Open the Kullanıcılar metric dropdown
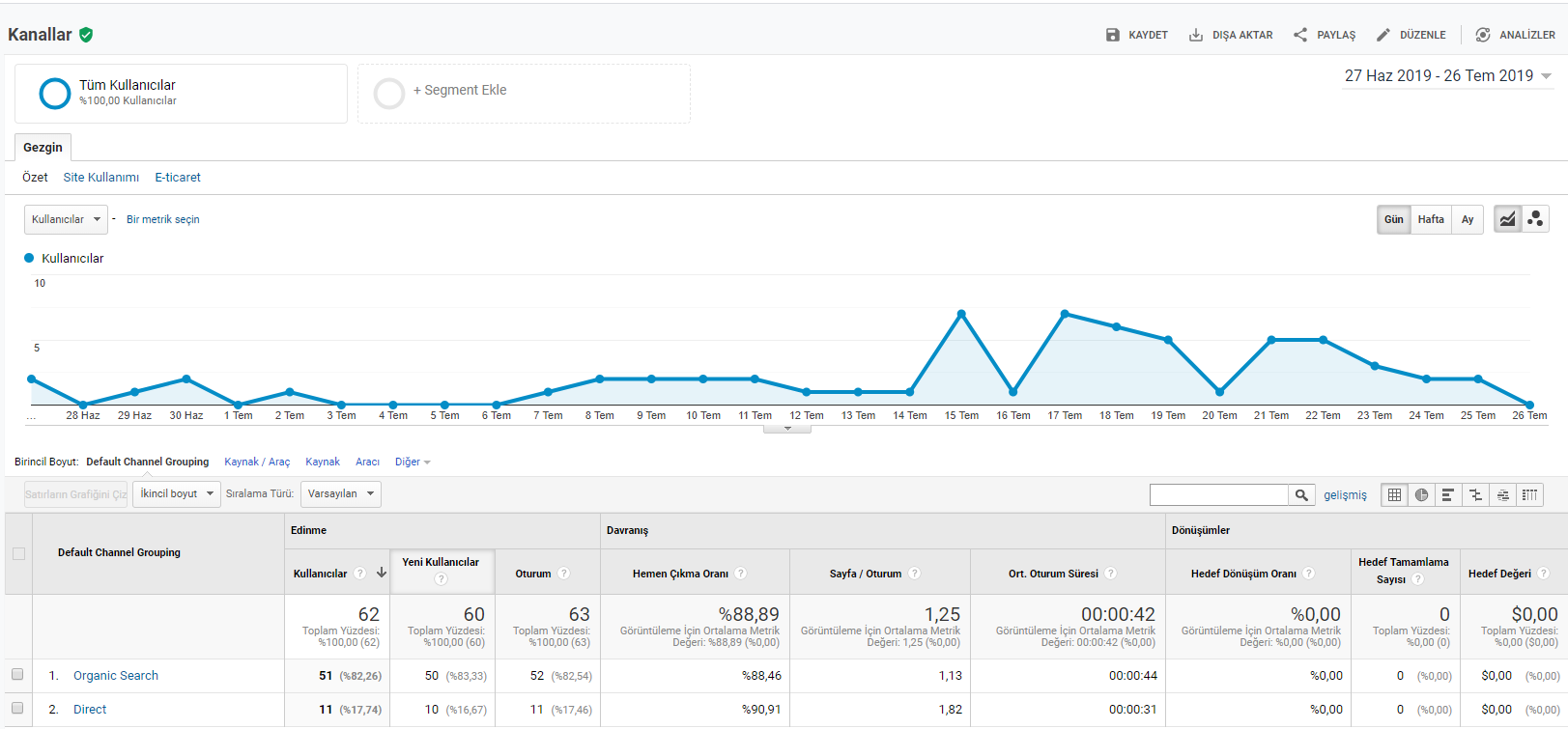Screen dimensions: 1568x729 coord(66,219)
